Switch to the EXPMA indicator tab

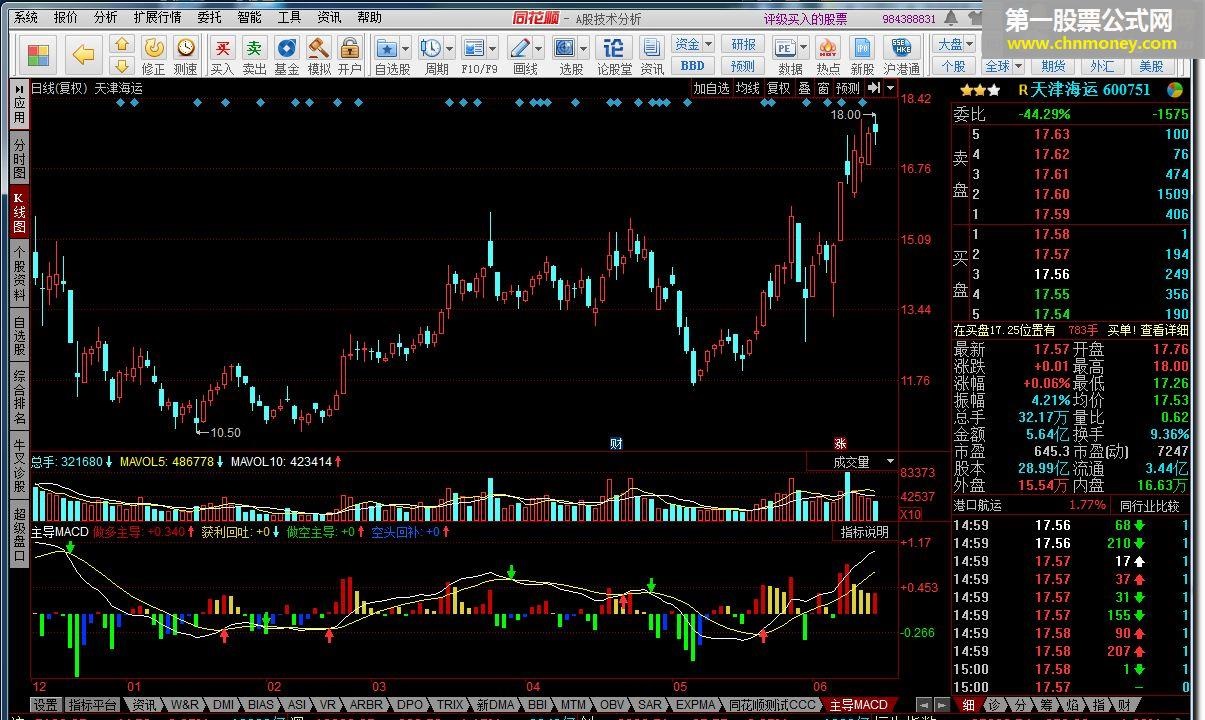695,705
